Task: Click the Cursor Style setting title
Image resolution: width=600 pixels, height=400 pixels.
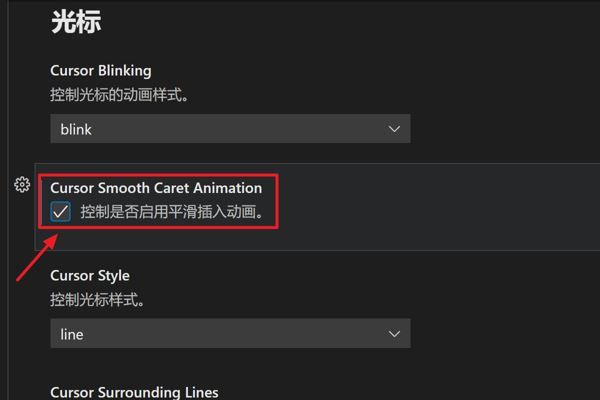Action: pos(90,275)
